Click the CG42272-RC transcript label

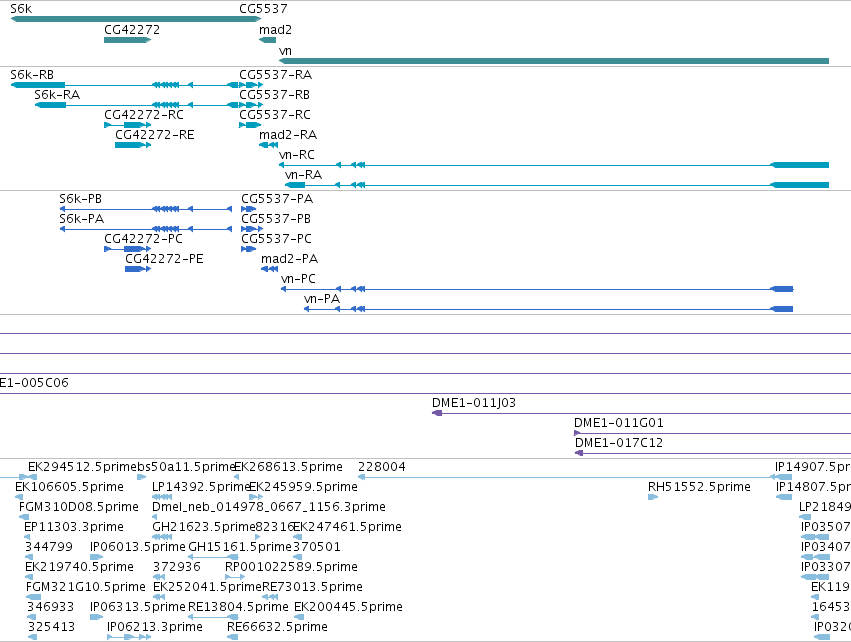pyautogui.click(x=144, y=115)
